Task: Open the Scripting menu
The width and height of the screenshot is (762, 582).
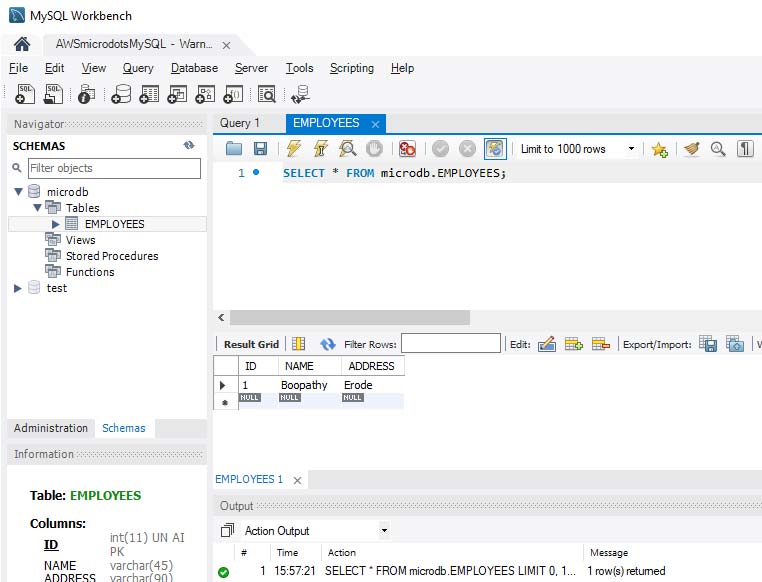Action: (x=352, y=68)
